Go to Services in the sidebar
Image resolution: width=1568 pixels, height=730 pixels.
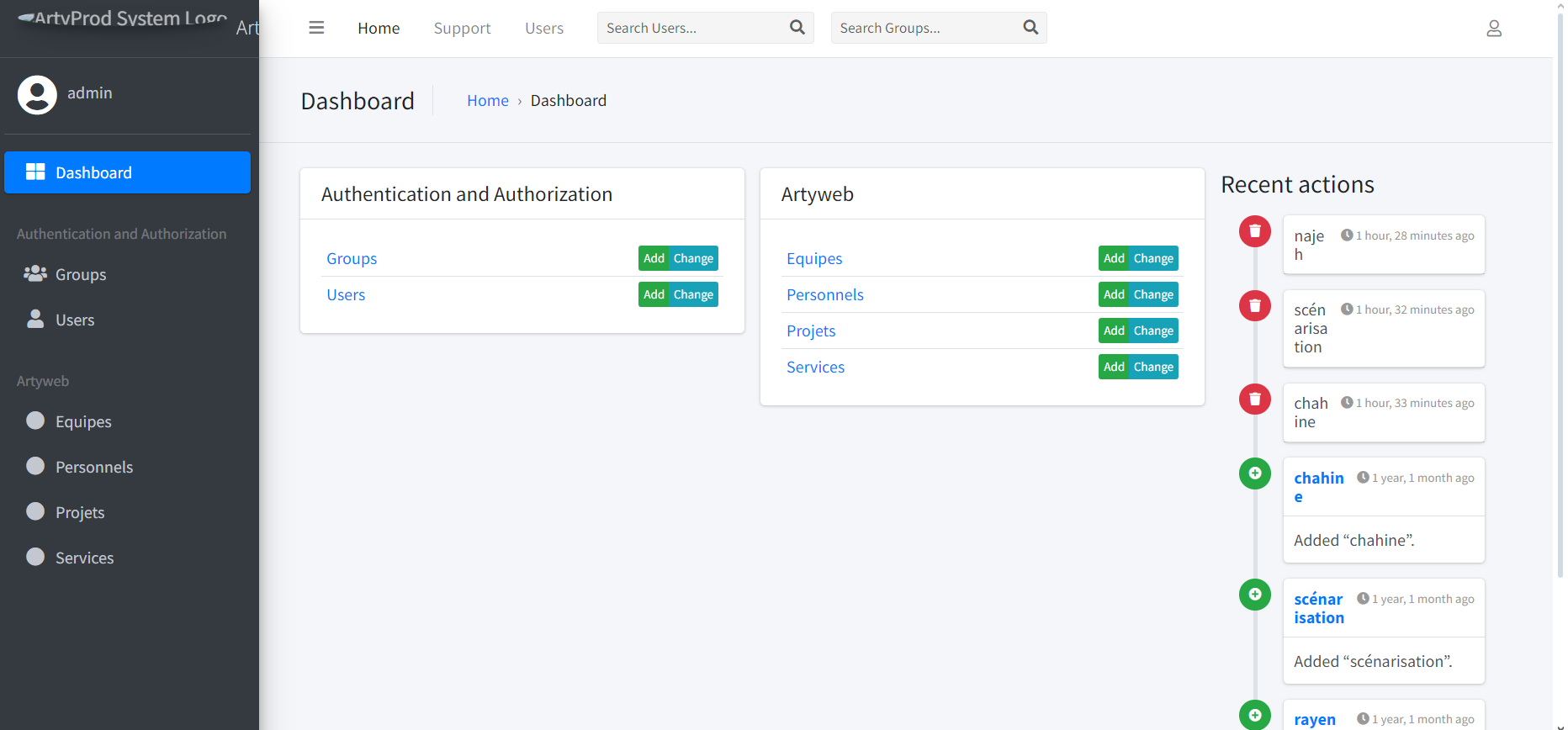pos(84,558)
